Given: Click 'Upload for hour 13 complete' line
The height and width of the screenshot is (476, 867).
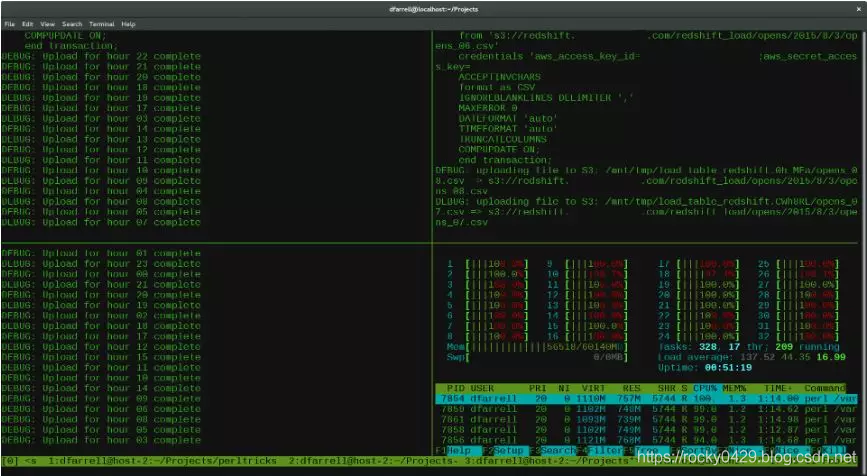Looking at the screenshot, I should point(101,139).
